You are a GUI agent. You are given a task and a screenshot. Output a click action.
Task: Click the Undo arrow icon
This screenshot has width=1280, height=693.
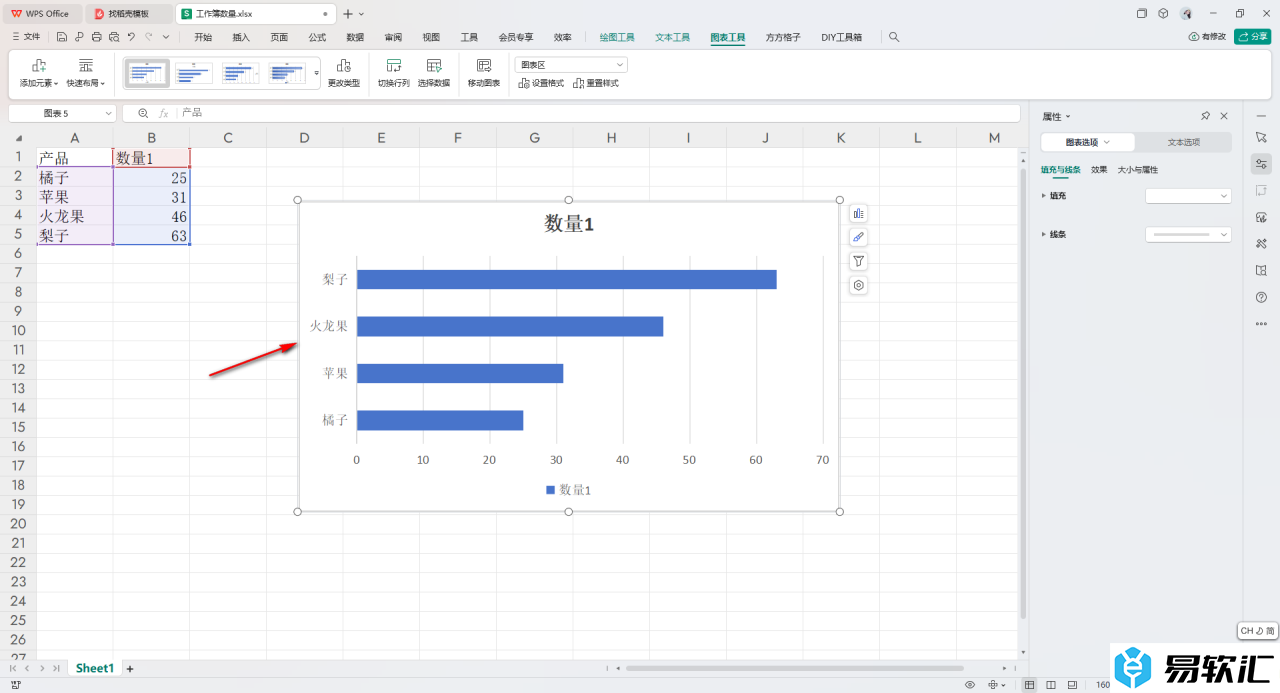[131, 37]
